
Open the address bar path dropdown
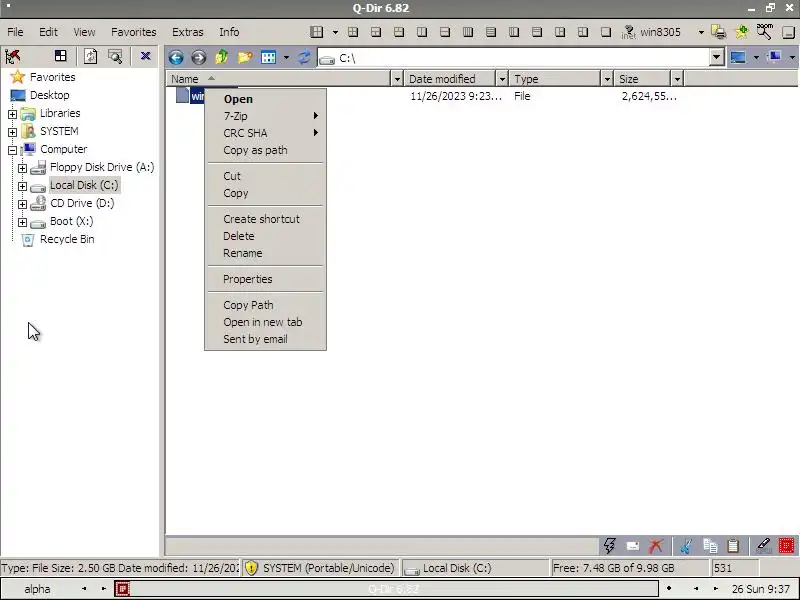tap(716, 57)
